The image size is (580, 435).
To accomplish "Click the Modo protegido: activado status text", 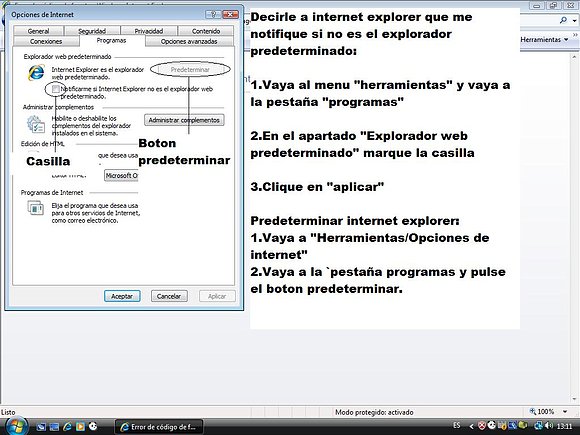I will coord(374,412).
